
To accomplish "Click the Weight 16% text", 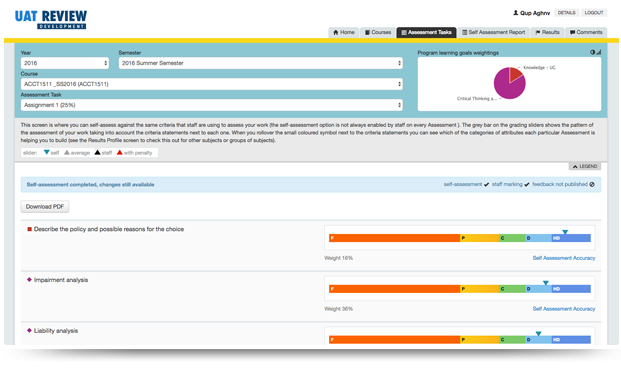I will coord(339,258).
